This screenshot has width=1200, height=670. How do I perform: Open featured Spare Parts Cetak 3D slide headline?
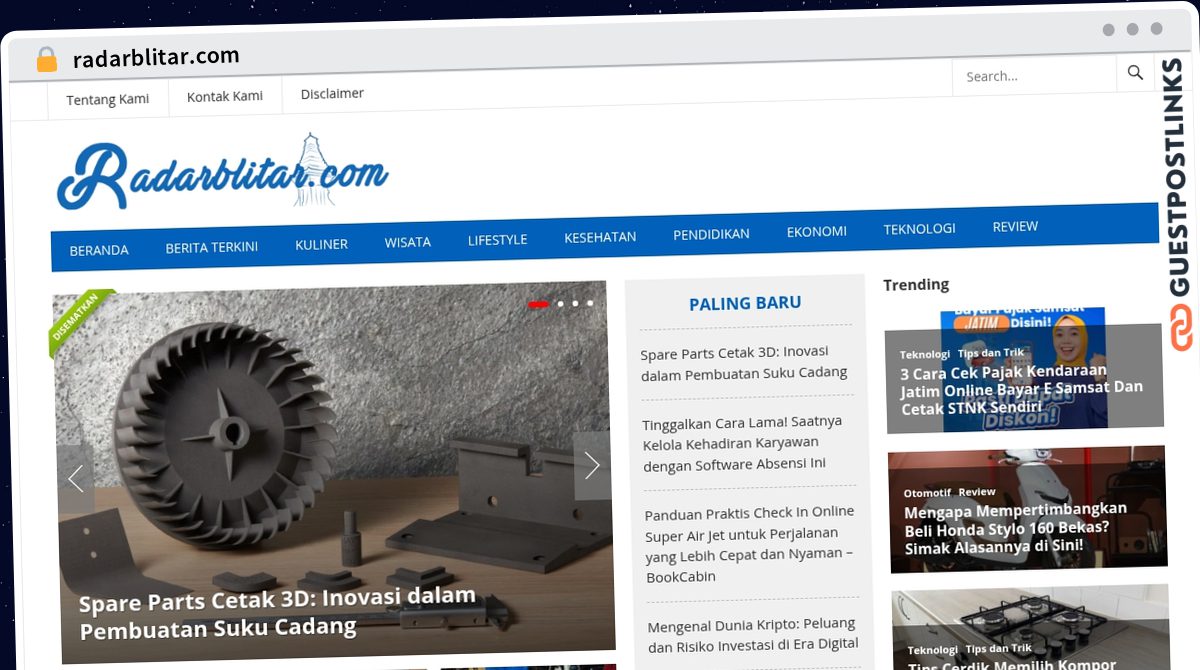[277, 613]
